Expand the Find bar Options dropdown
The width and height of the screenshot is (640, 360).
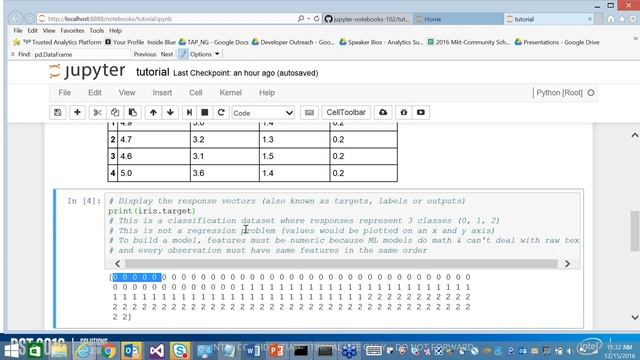[x=205, y=54]
